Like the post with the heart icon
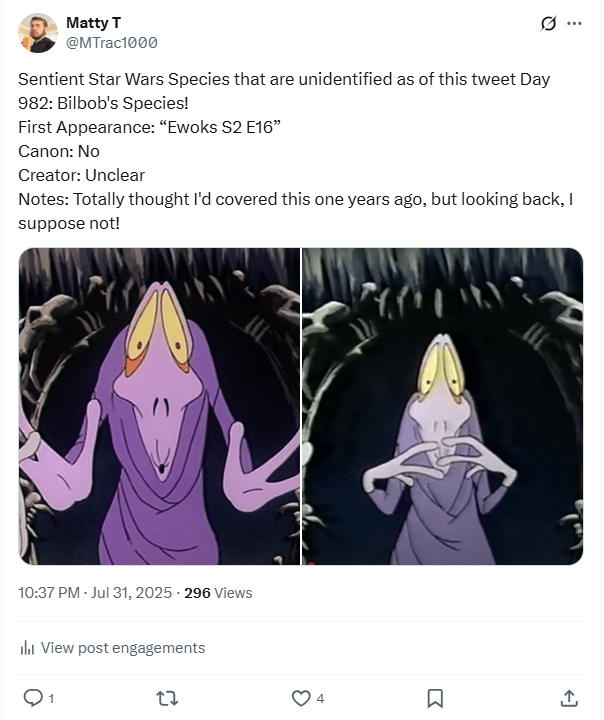Viewport: 604px width, 720px height. (300, 698)
